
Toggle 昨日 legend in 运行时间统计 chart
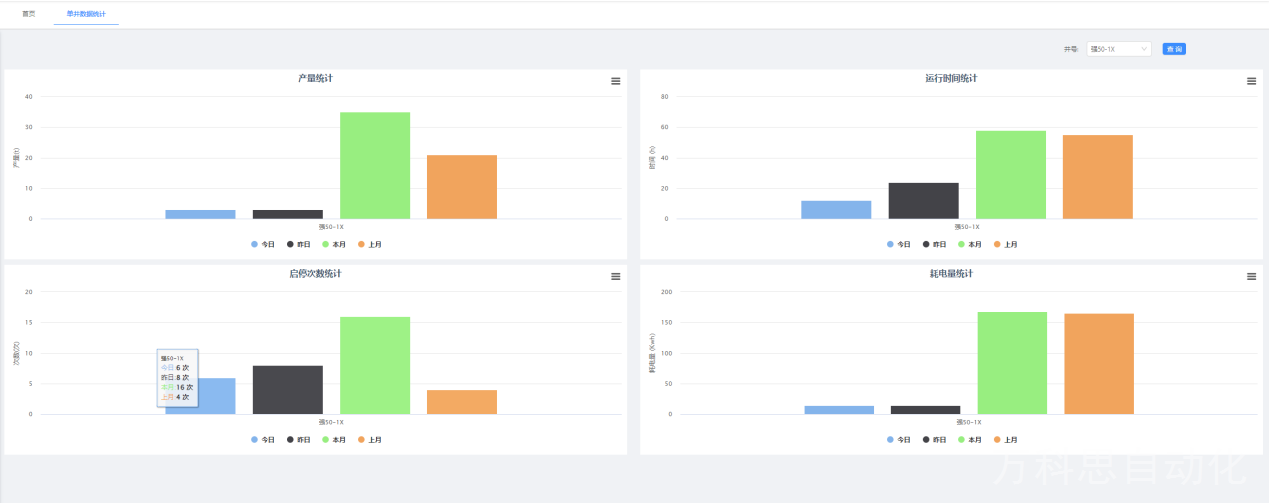pos(934,244)
